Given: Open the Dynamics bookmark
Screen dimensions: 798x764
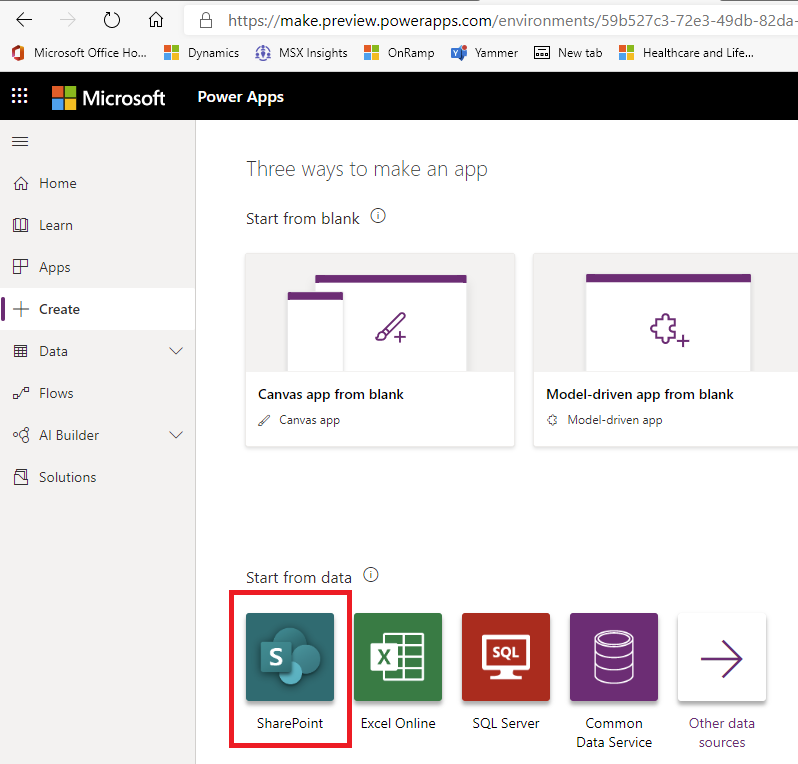Looking at the screenshot, I should [x=202, y=53].
